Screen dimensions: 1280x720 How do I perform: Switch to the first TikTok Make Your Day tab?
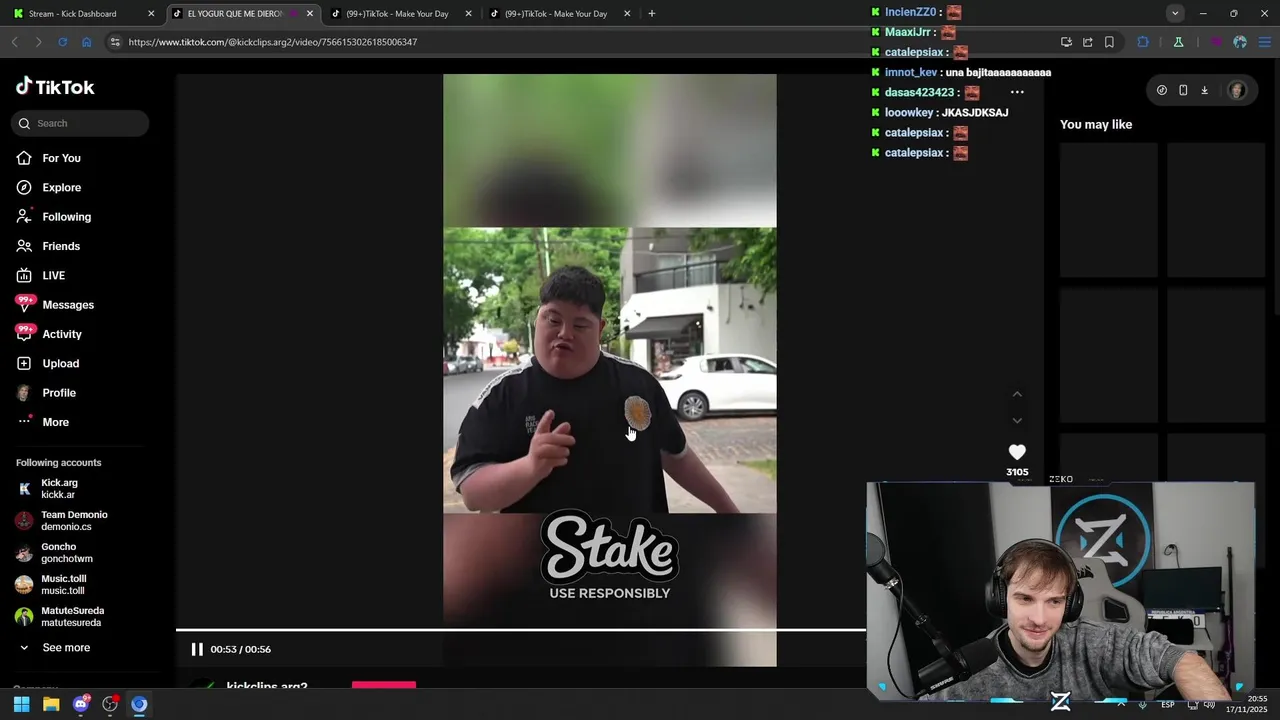[x=397, y=14]
